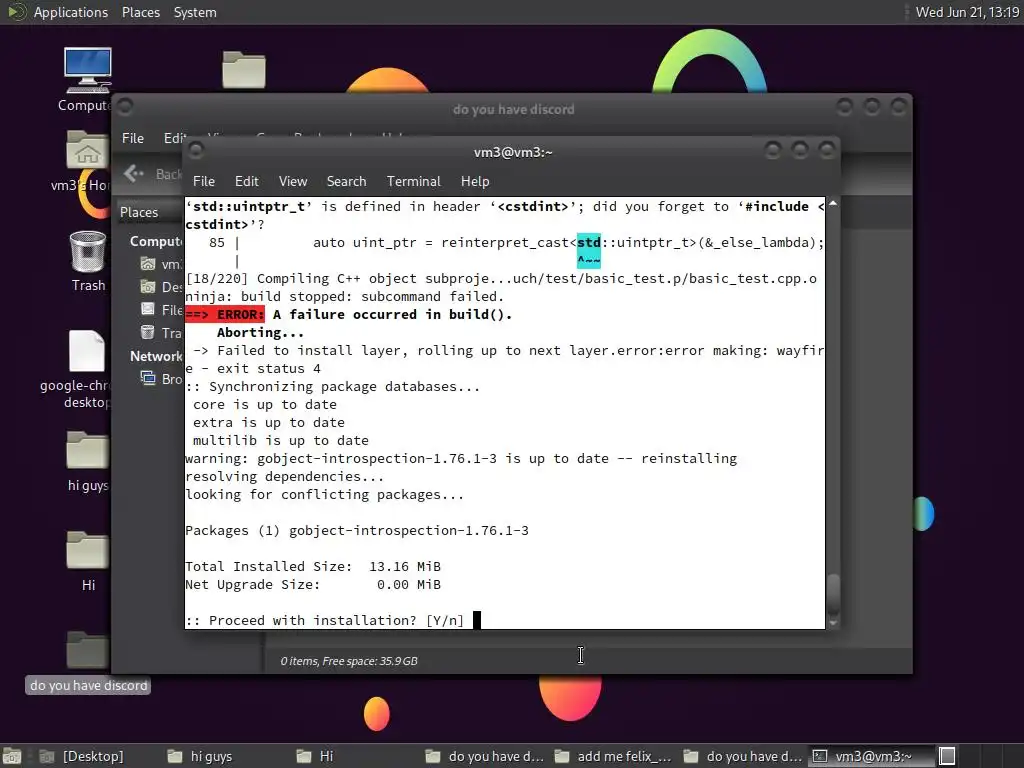Open the Computer desktop icon

coord(88,71)
